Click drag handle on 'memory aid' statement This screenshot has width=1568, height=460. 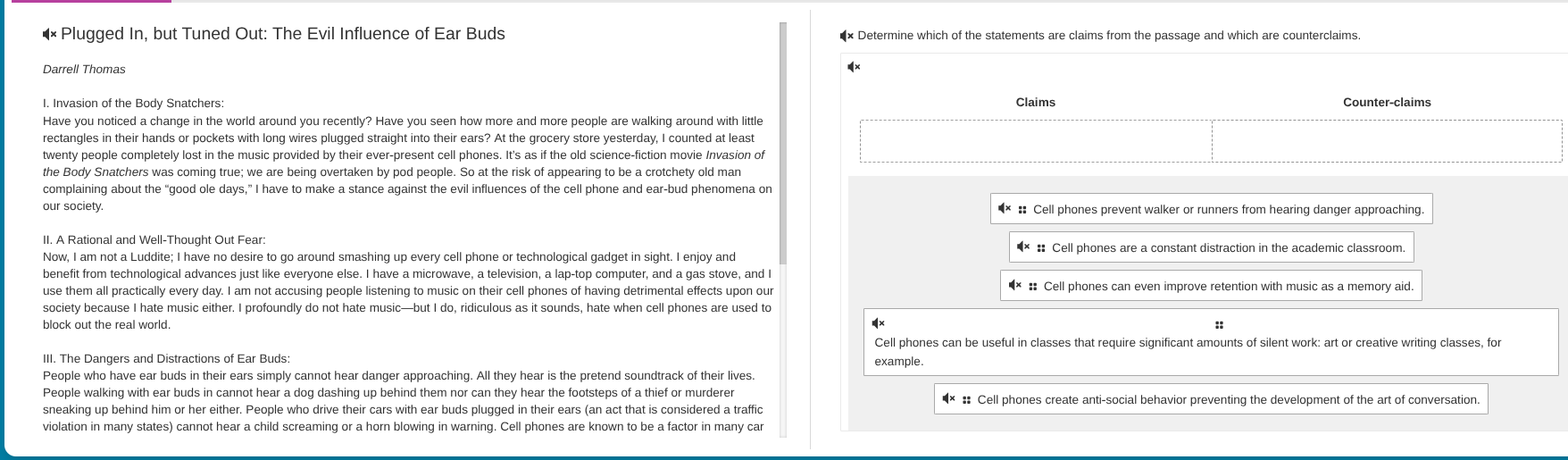tap(1032, 287)
